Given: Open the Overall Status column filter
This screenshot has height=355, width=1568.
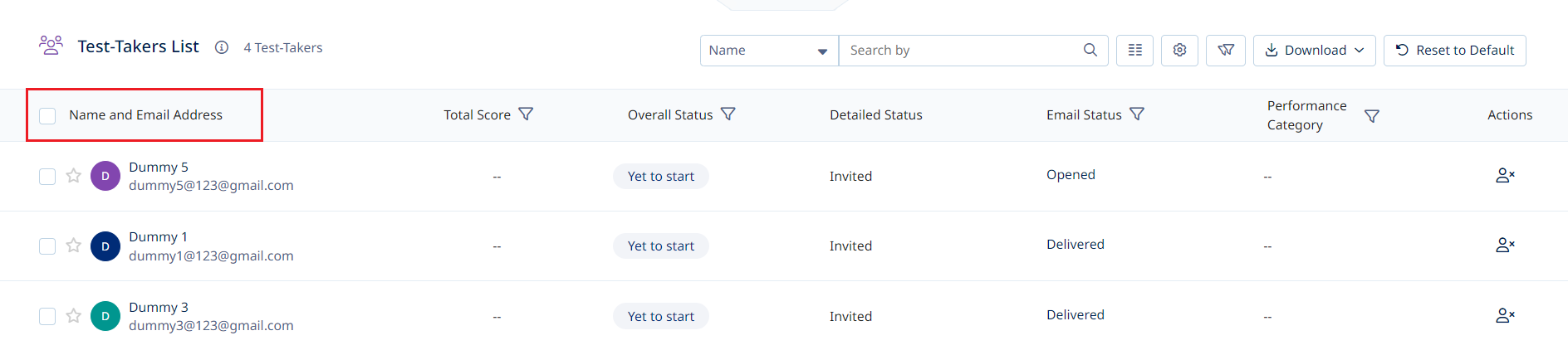Looking at the screenshot, I should click(x=728, y=114).
